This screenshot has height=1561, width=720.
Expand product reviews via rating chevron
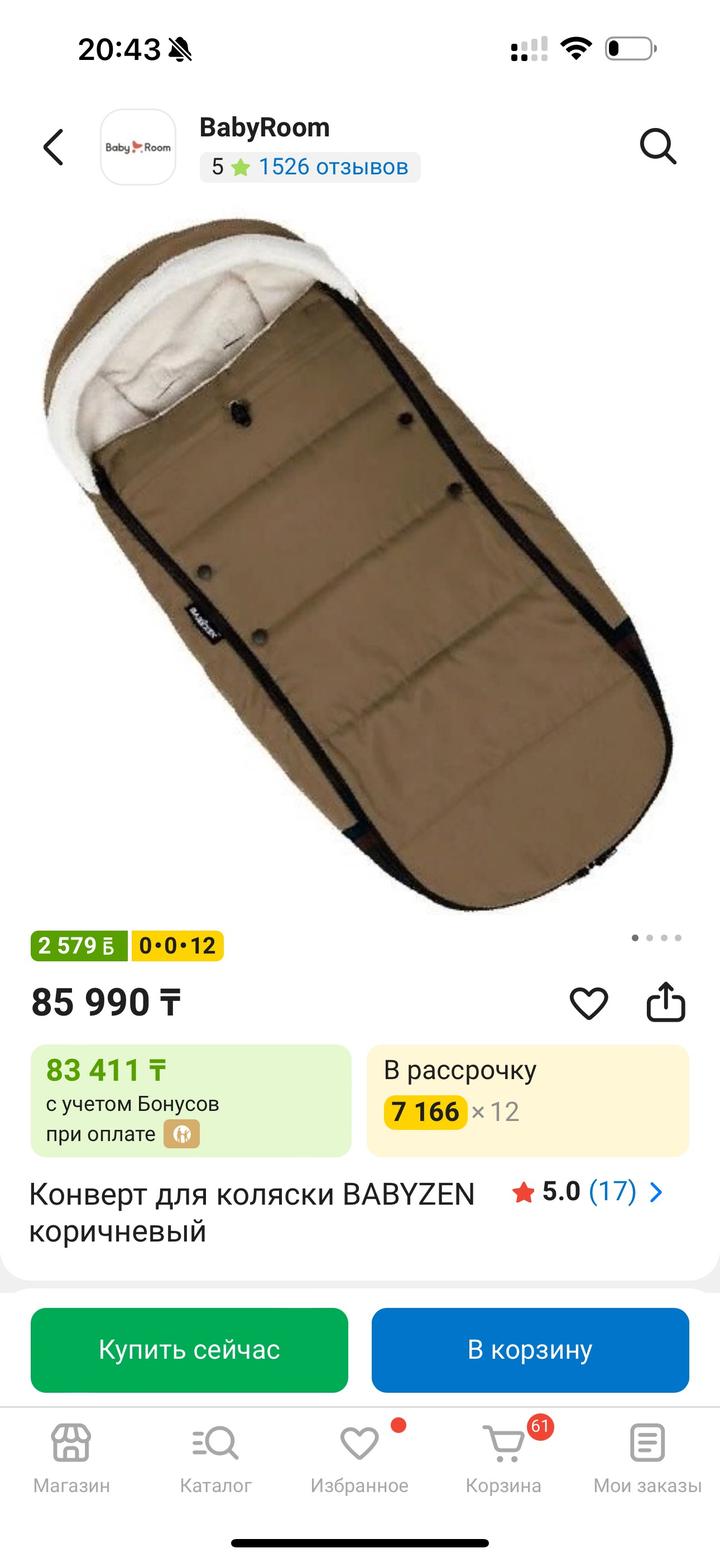coord(656,1192)
